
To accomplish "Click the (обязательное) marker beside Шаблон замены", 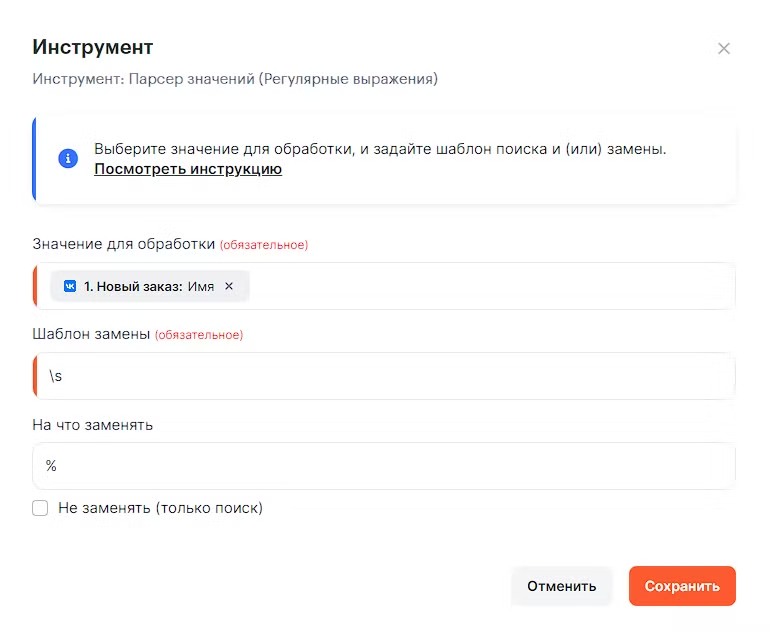I will [x=199, y=335].
